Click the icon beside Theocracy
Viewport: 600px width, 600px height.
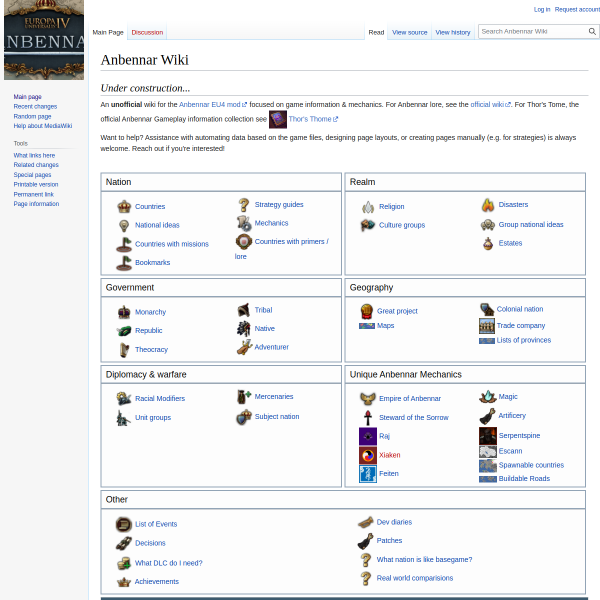point(124,350)
